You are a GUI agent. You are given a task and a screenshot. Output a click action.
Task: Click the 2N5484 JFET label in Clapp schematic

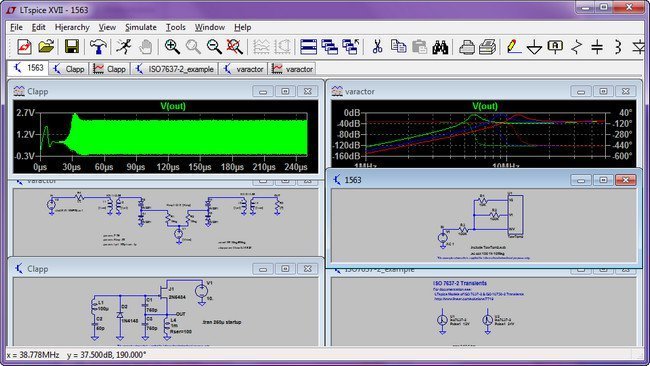(177, 297)
